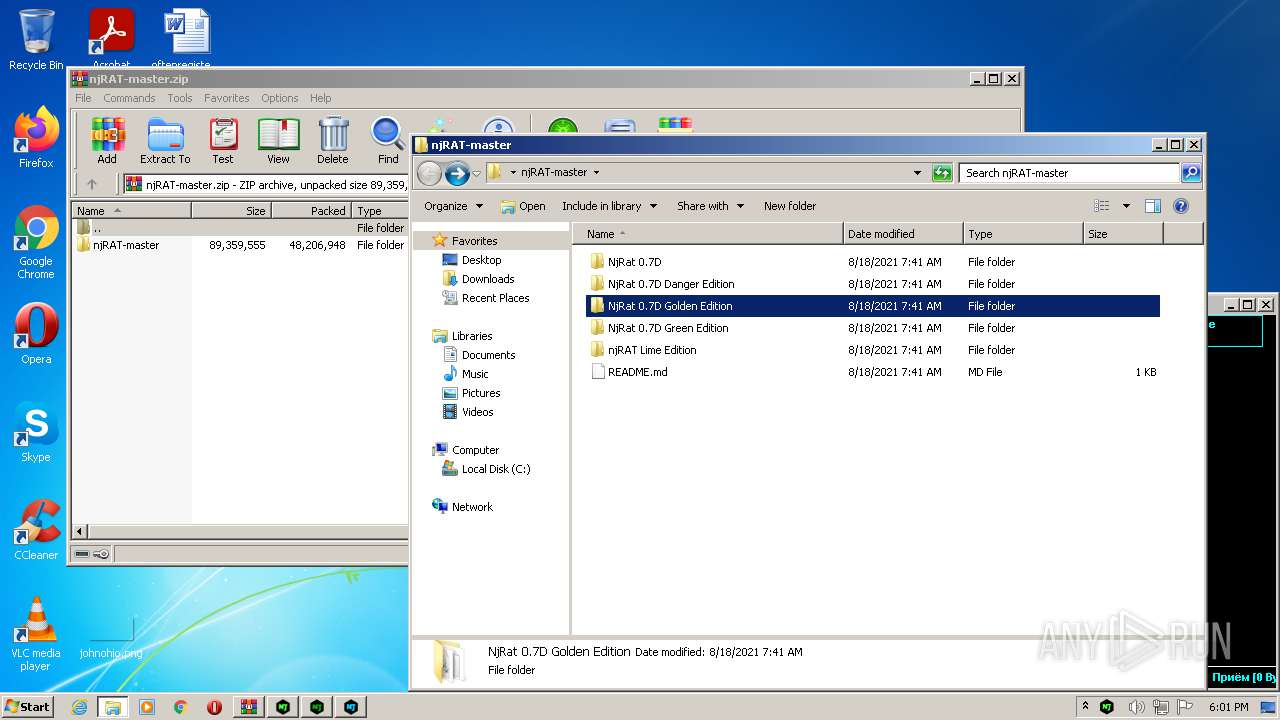Toggle the preview pane in Explorer

[1153, 206]
